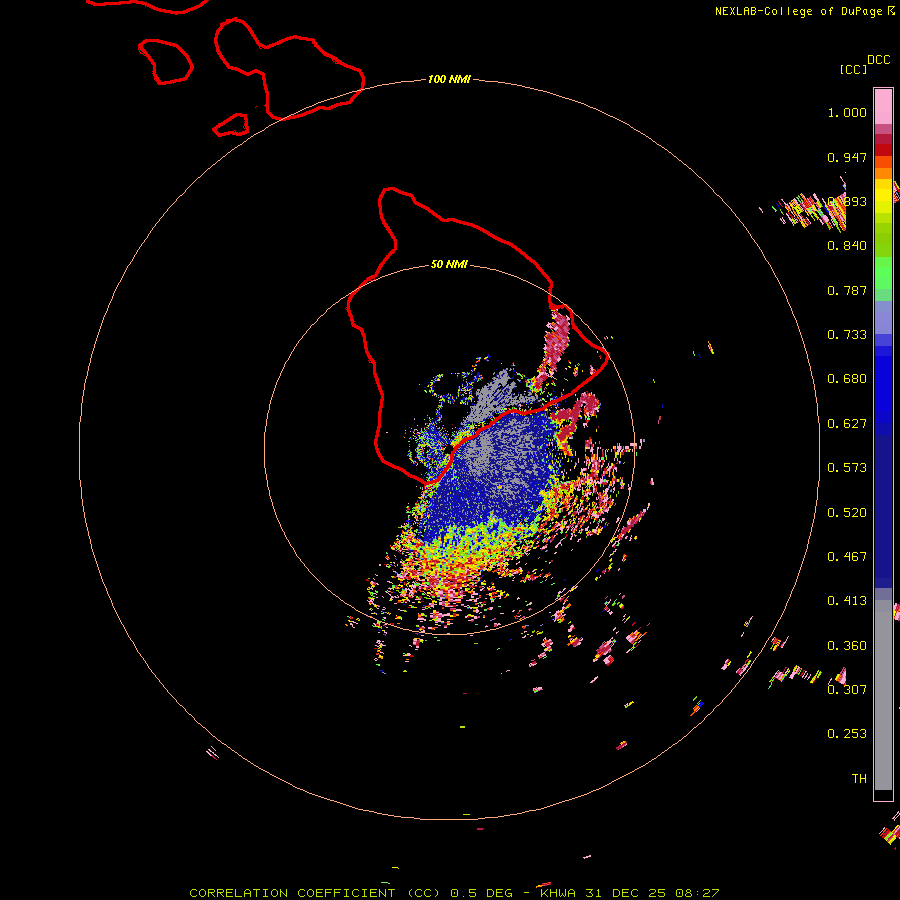Click the 0.787 color scale value
Screen dimensions: 900x900
pyautogui.click(x=847, y=290)
